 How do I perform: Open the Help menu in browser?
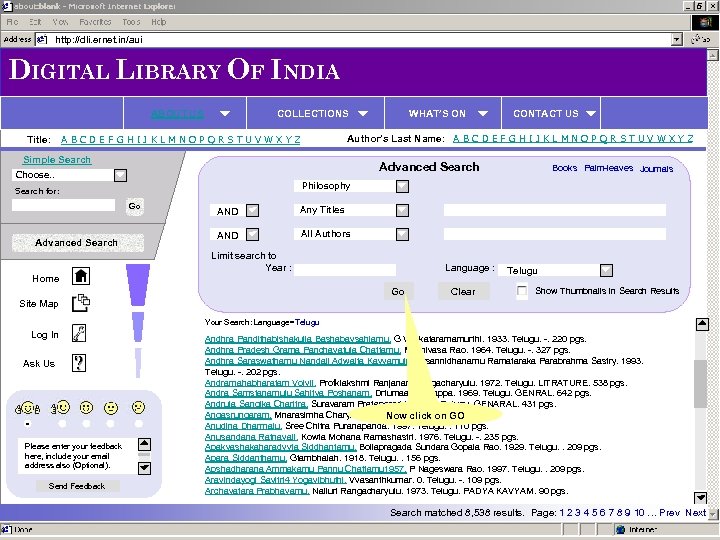159,22
